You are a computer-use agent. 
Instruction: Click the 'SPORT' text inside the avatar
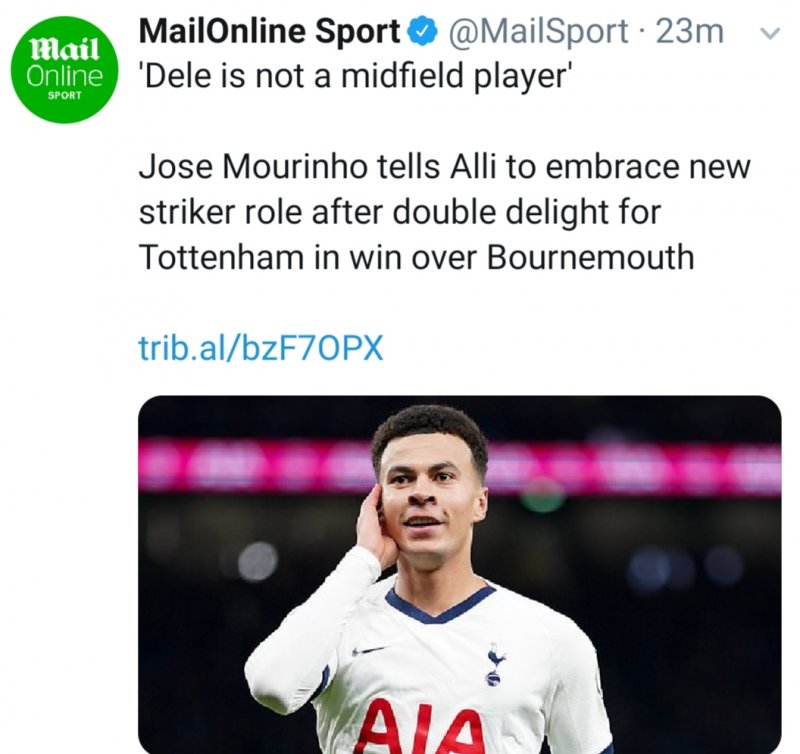[x=64, y=95]
